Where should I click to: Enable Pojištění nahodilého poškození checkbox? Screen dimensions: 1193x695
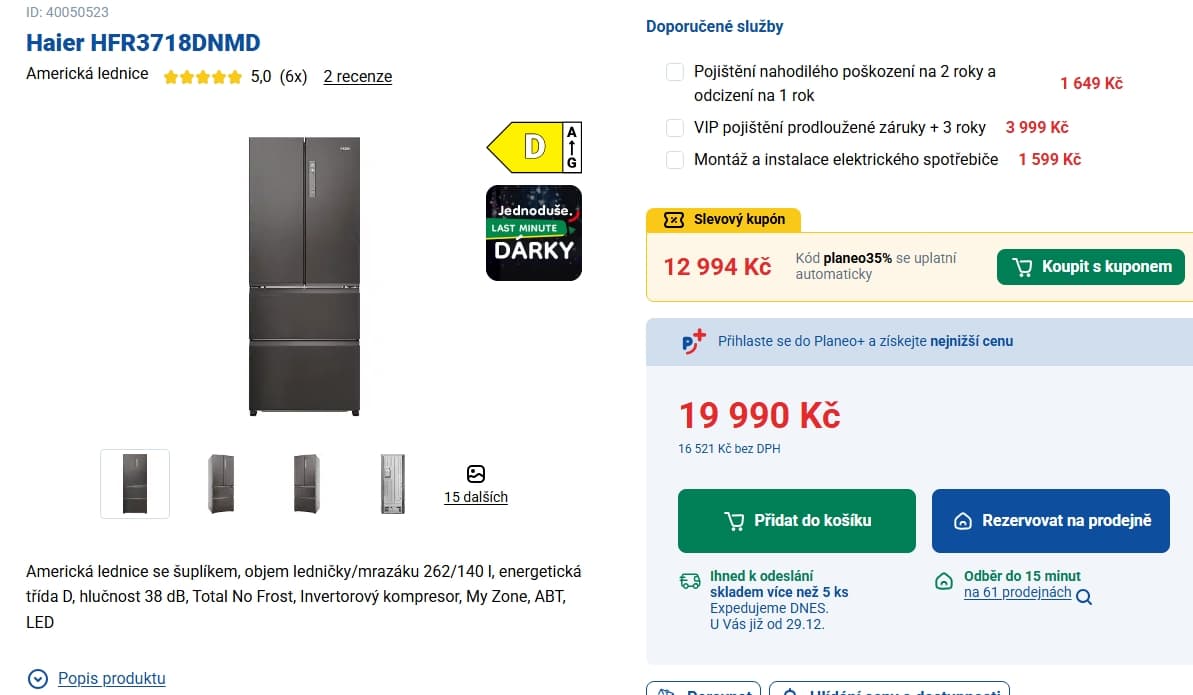coord(675,72)
